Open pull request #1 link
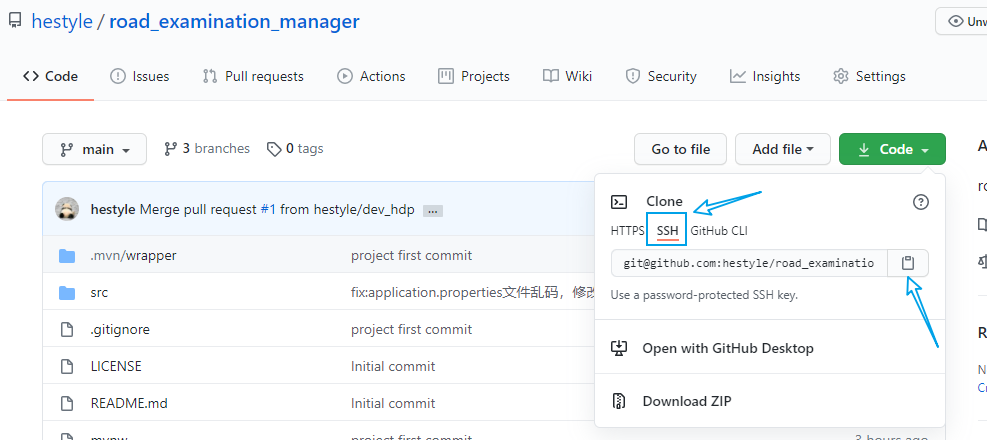Viewport: 987px width, 440px height. click(x=268, y=210)
